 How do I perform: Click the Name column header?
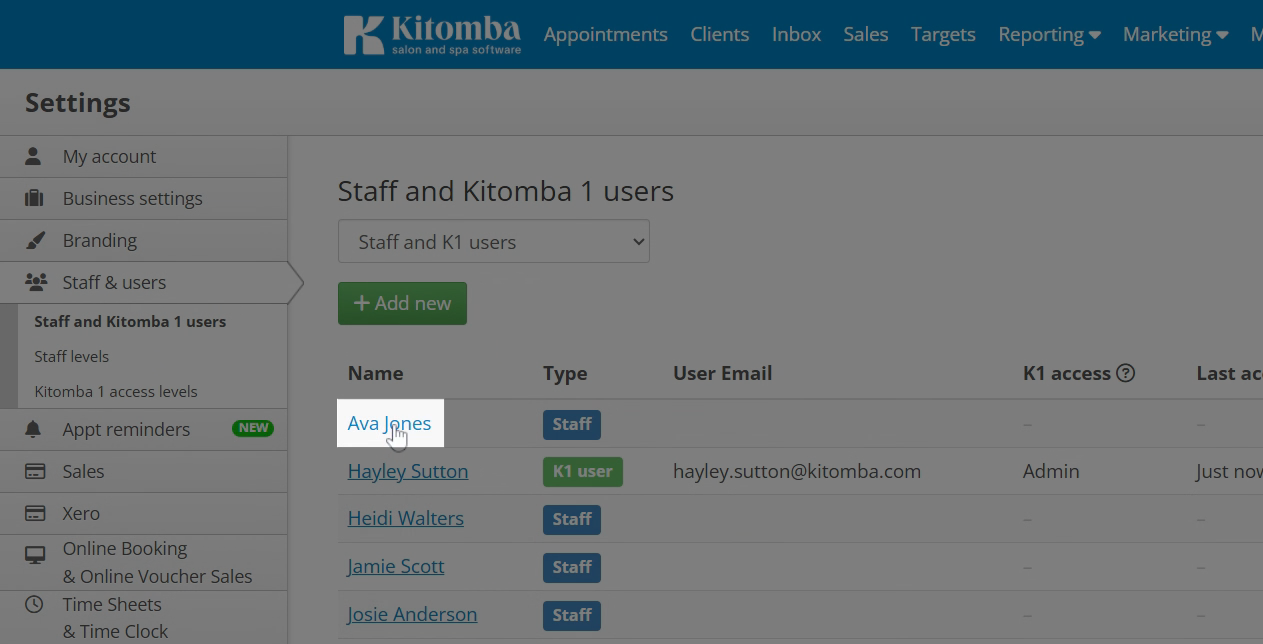pyautogui.click(x=375, y=373)
